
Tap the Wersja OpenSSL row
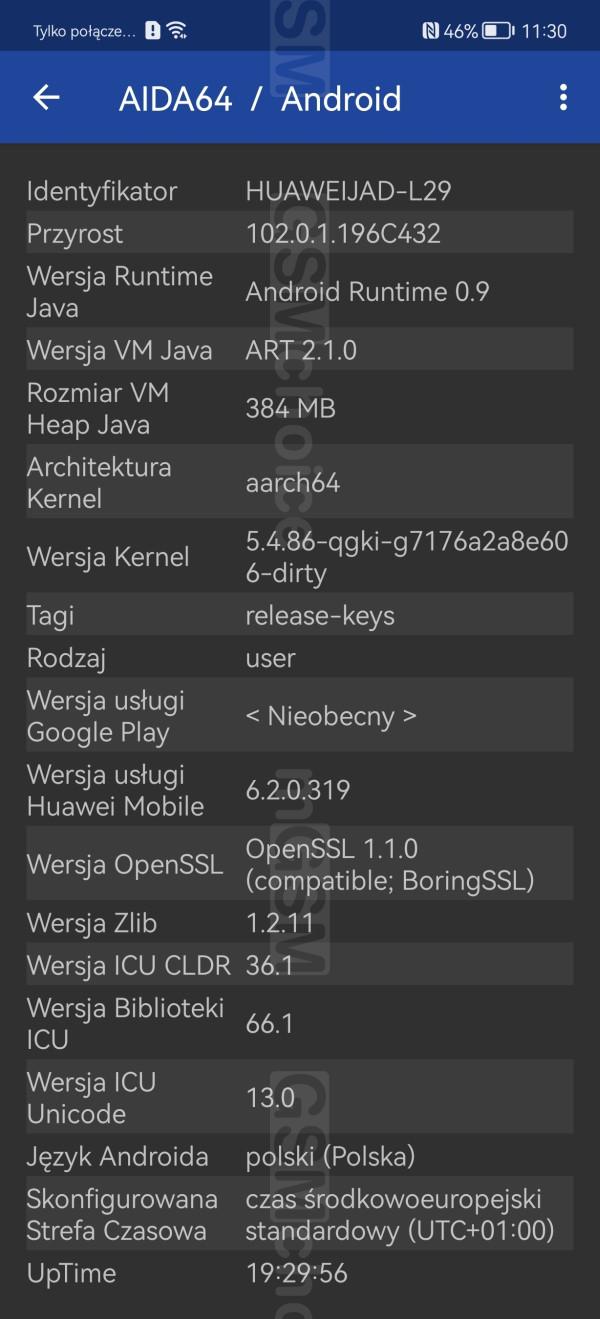click(x=299, y=864)
